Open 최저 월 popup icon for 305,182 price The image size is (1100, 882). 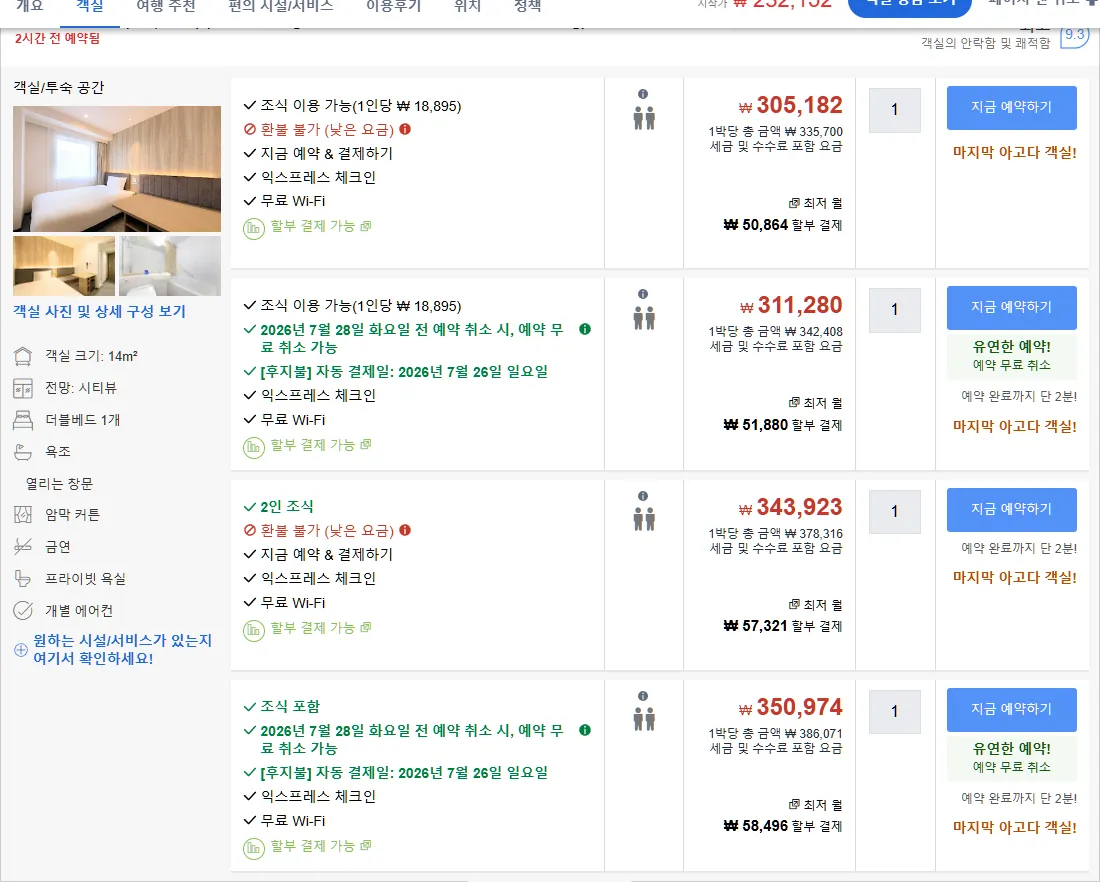click(x=793, y=203)
